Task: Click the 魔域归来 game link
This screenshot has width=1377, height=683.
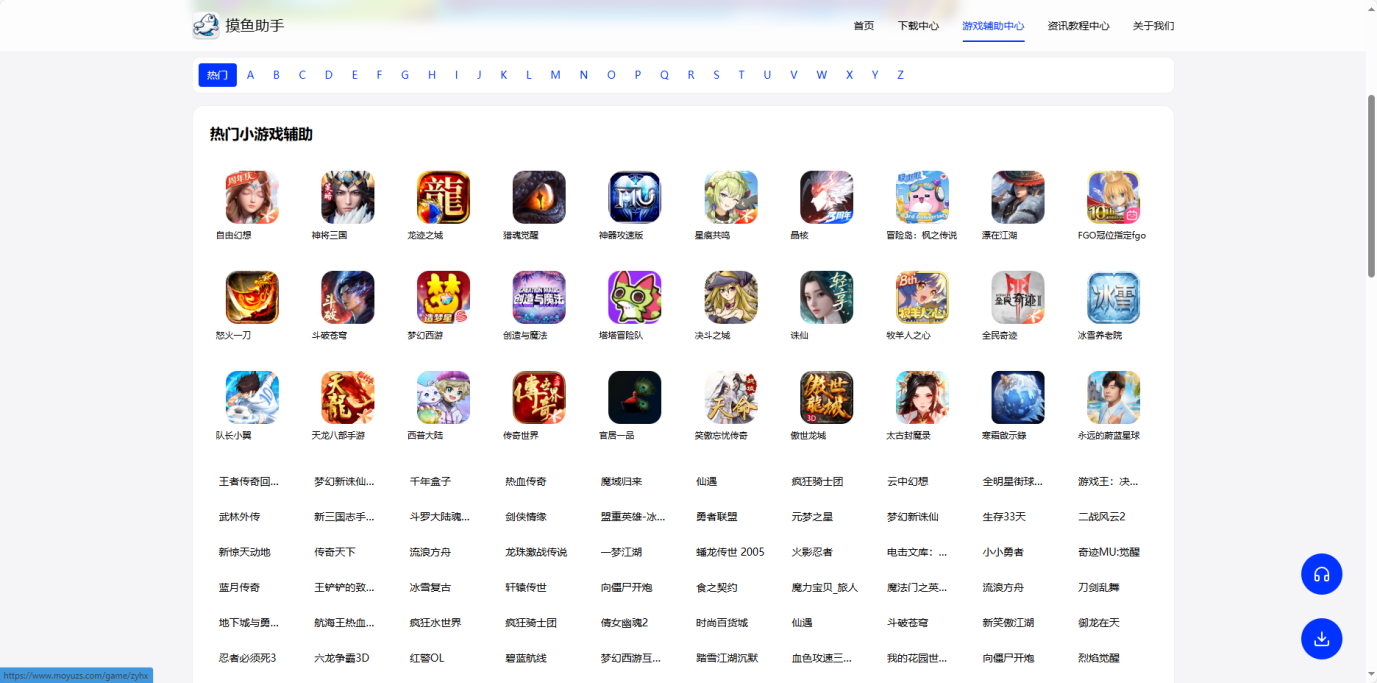Action: (x=622, y=482)
